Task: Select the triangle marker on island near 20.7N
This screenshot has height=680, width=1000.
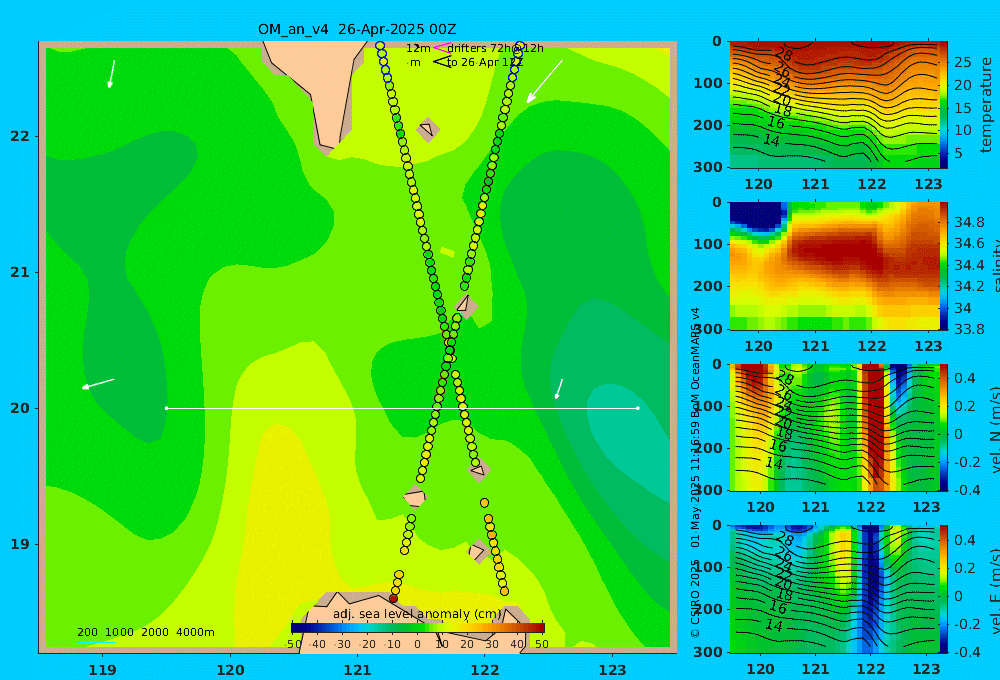Action: tap(464, 303)
